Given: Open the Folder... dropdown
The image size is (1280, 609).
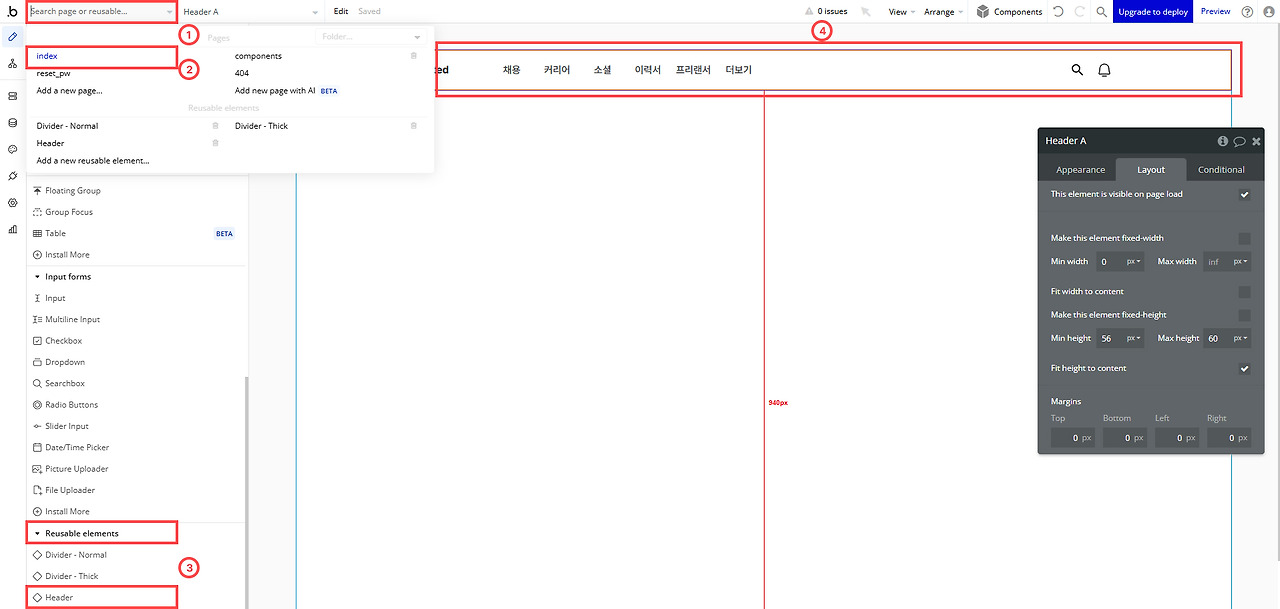Looking at the screenshot, I should tap(371, 37).
